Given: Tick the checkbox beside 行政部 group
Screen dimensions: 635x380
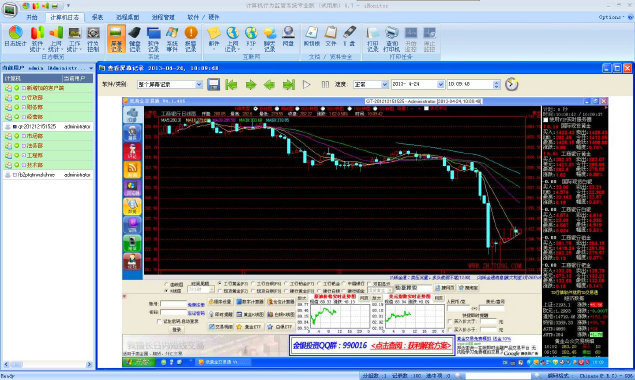Looking at the screenshot, I should [x=23, y=98].
